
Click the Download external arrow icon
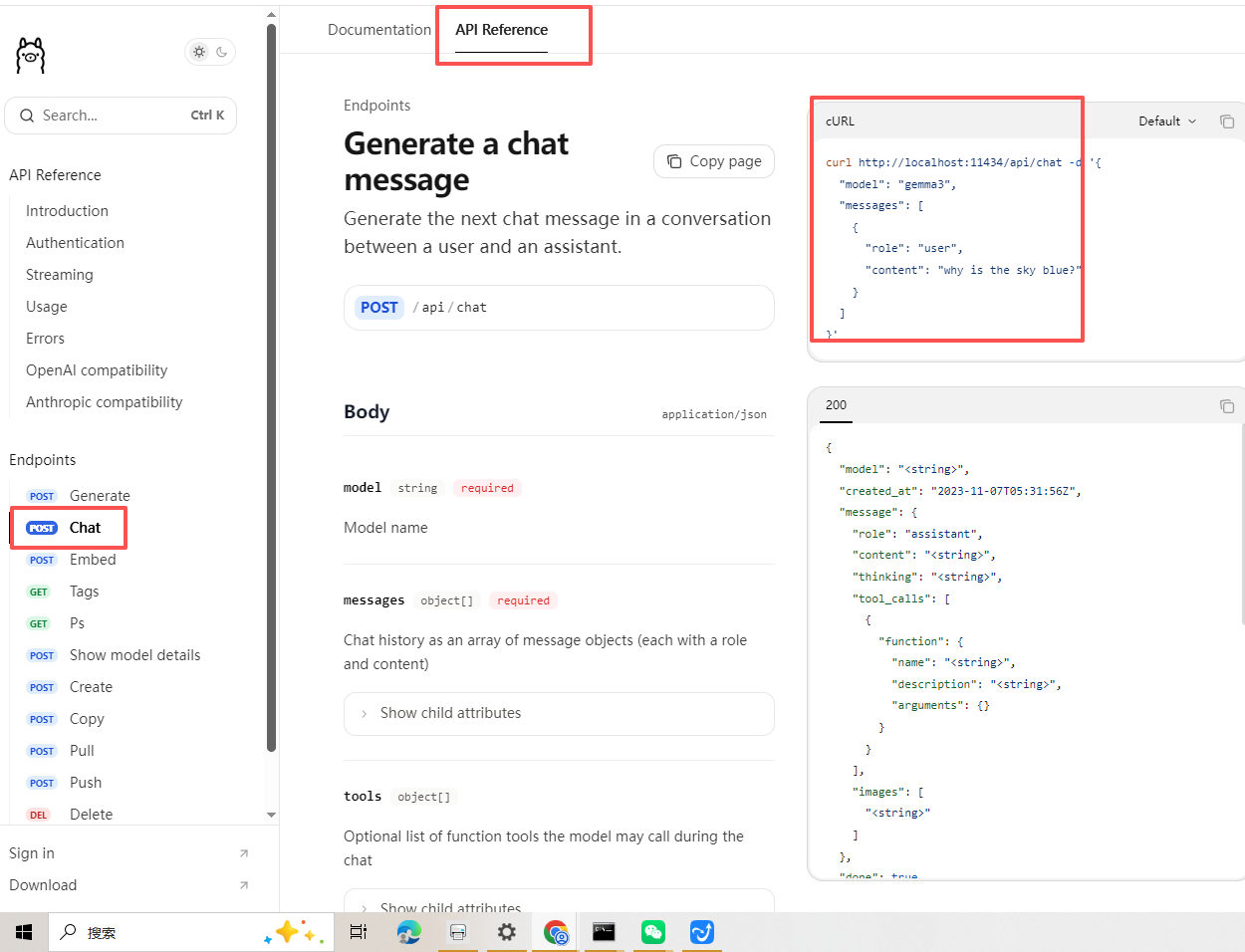coord(244,885)
